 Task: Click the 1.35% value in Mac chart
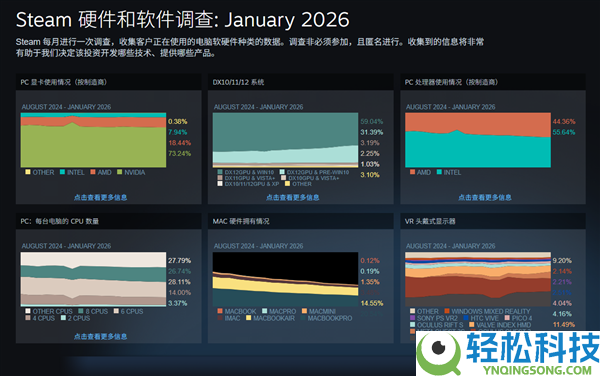370,282
